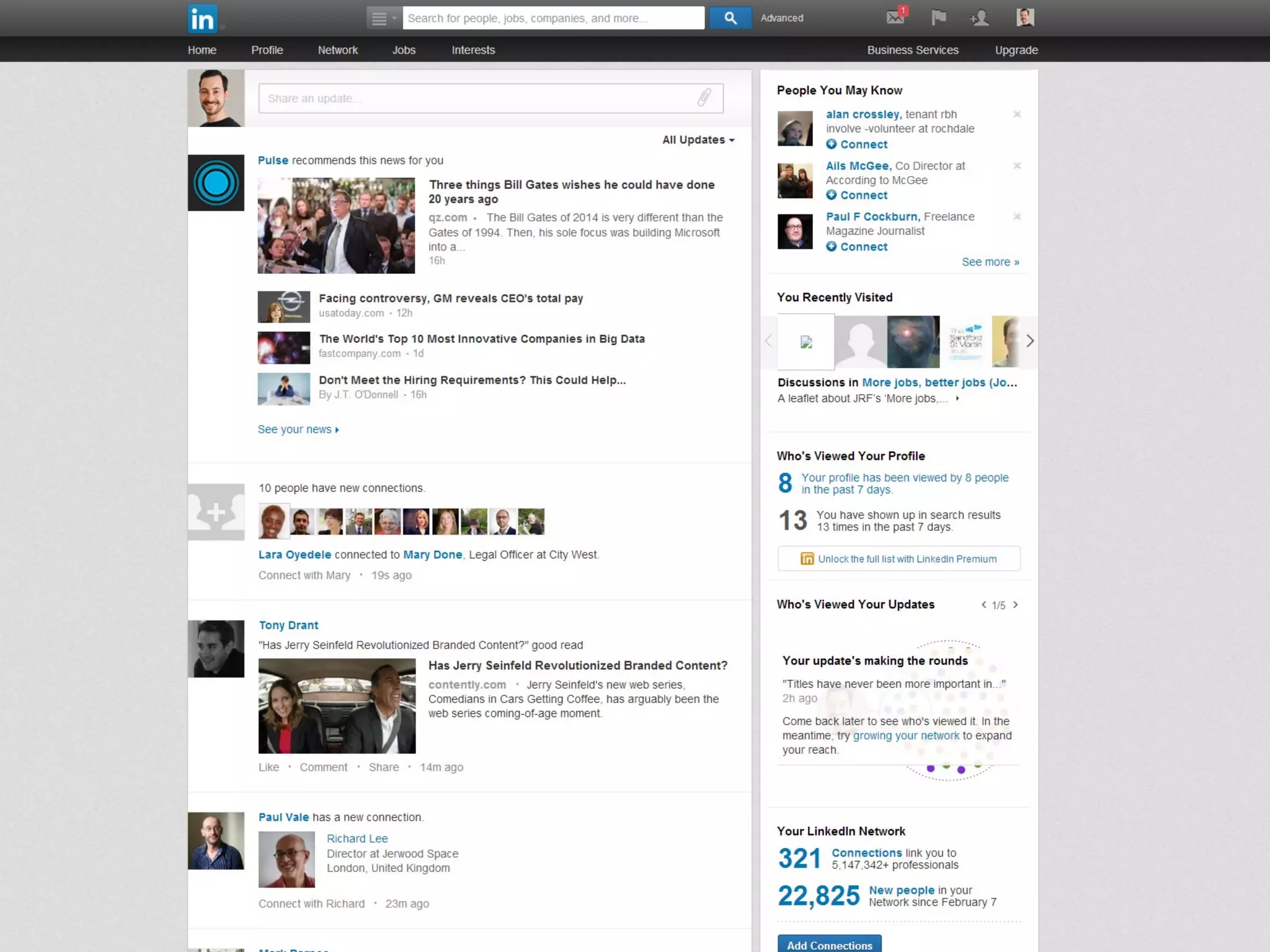Open the messages envelope icon
This screenshot has width=1270, height=952.
click(x=896, y=17)
